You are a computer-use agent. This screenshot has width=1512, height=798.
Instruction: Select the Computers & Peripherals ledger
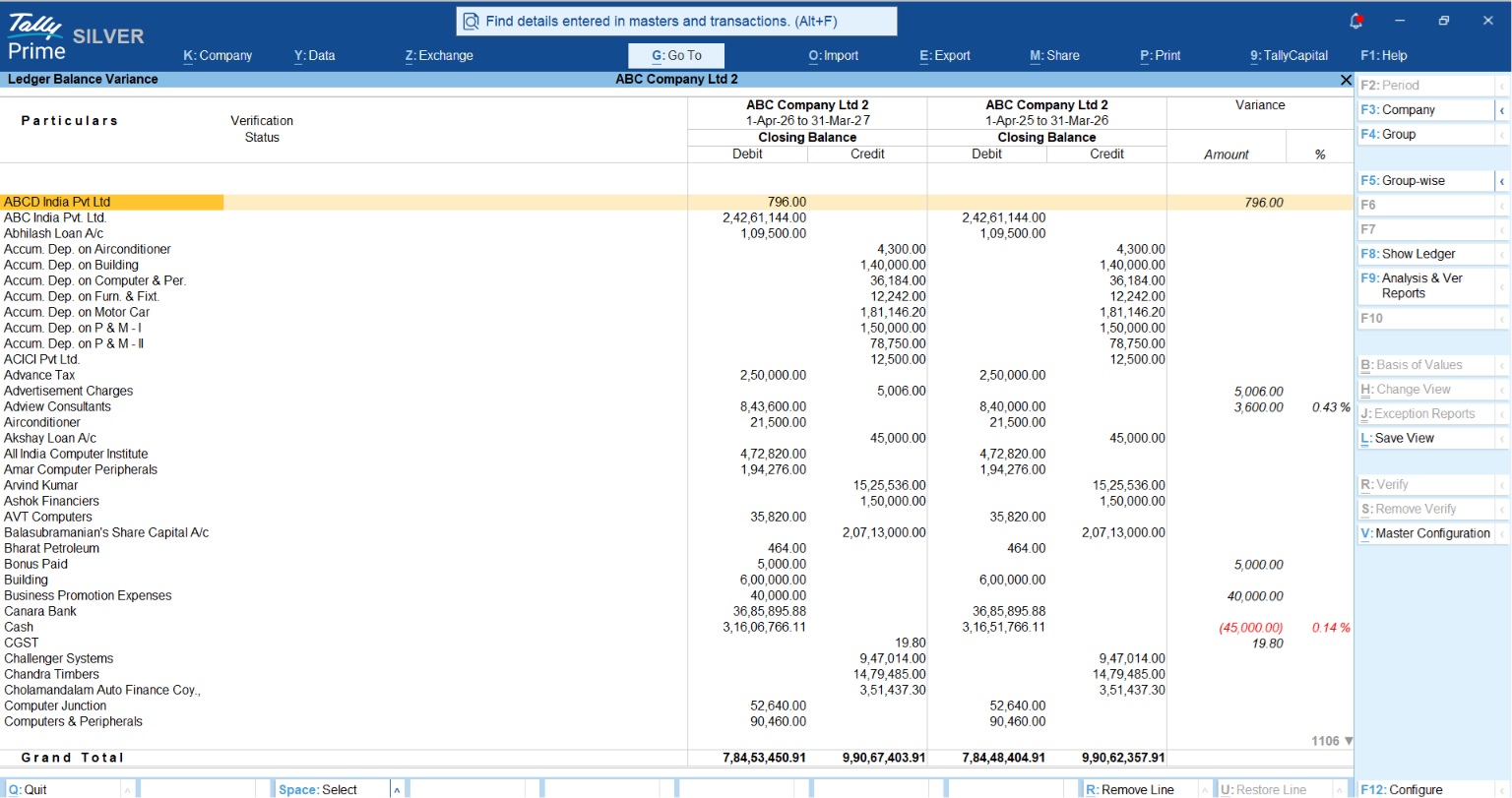(73, 722)
